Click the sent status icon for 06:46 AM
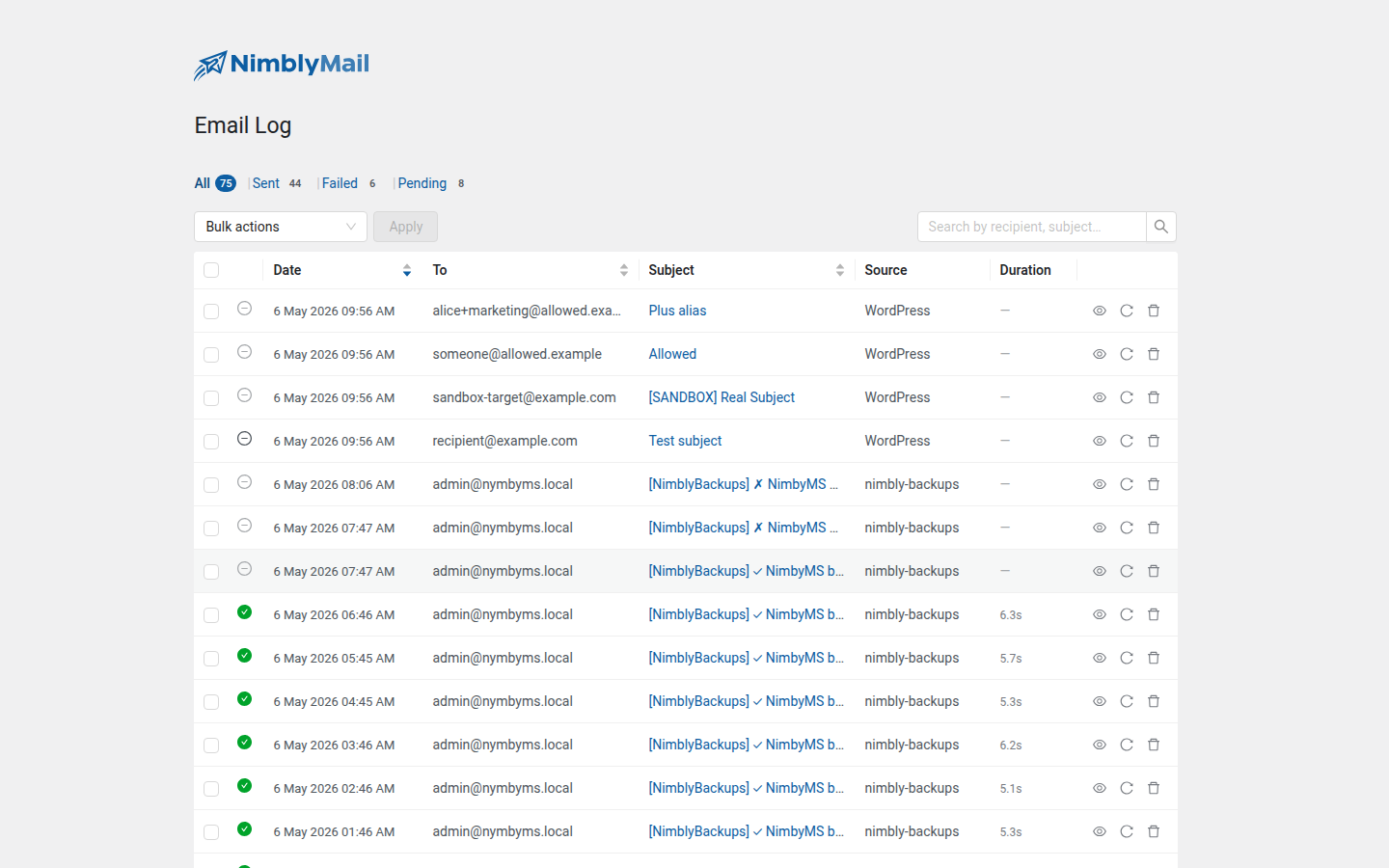Viewport: 1389px width, 868px height. [244, 612]
